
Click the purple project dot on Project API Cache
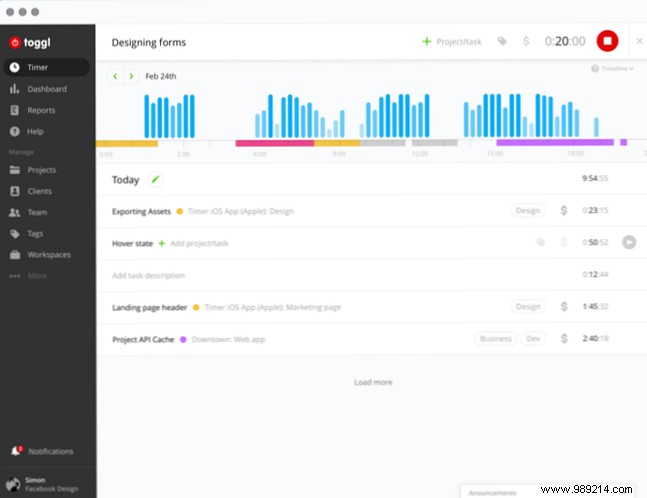[183, 339]
